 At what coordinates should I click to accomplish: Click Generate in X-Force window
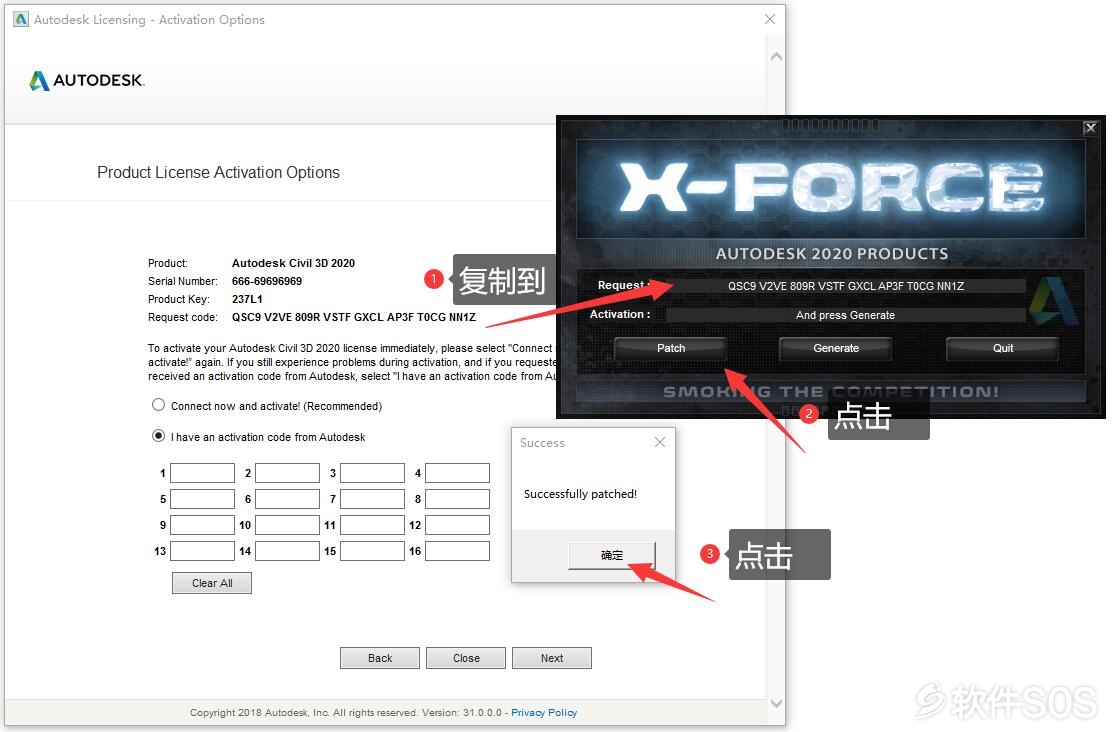coord(836,348)
